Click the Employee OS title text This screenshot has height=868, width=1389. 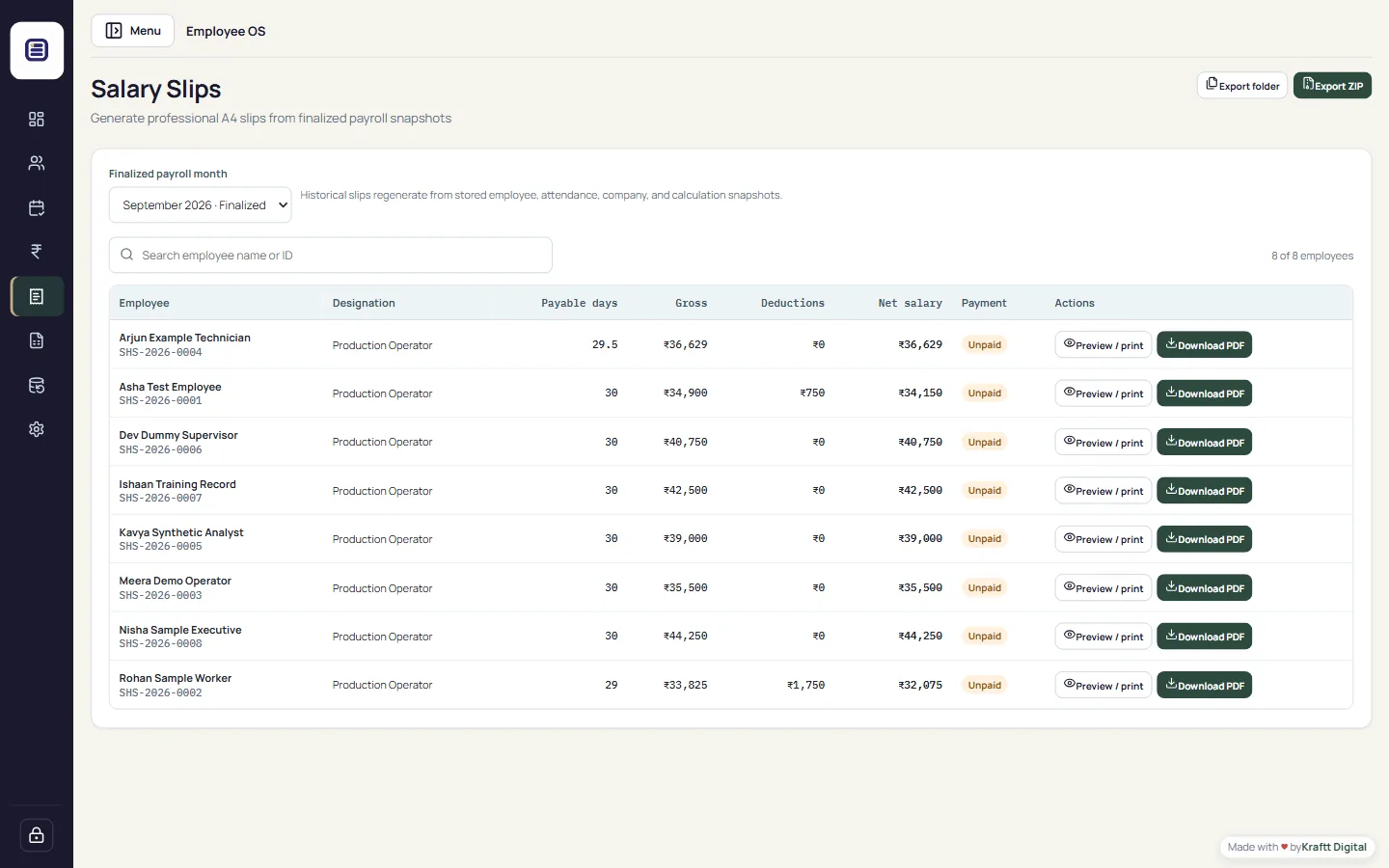226,31
